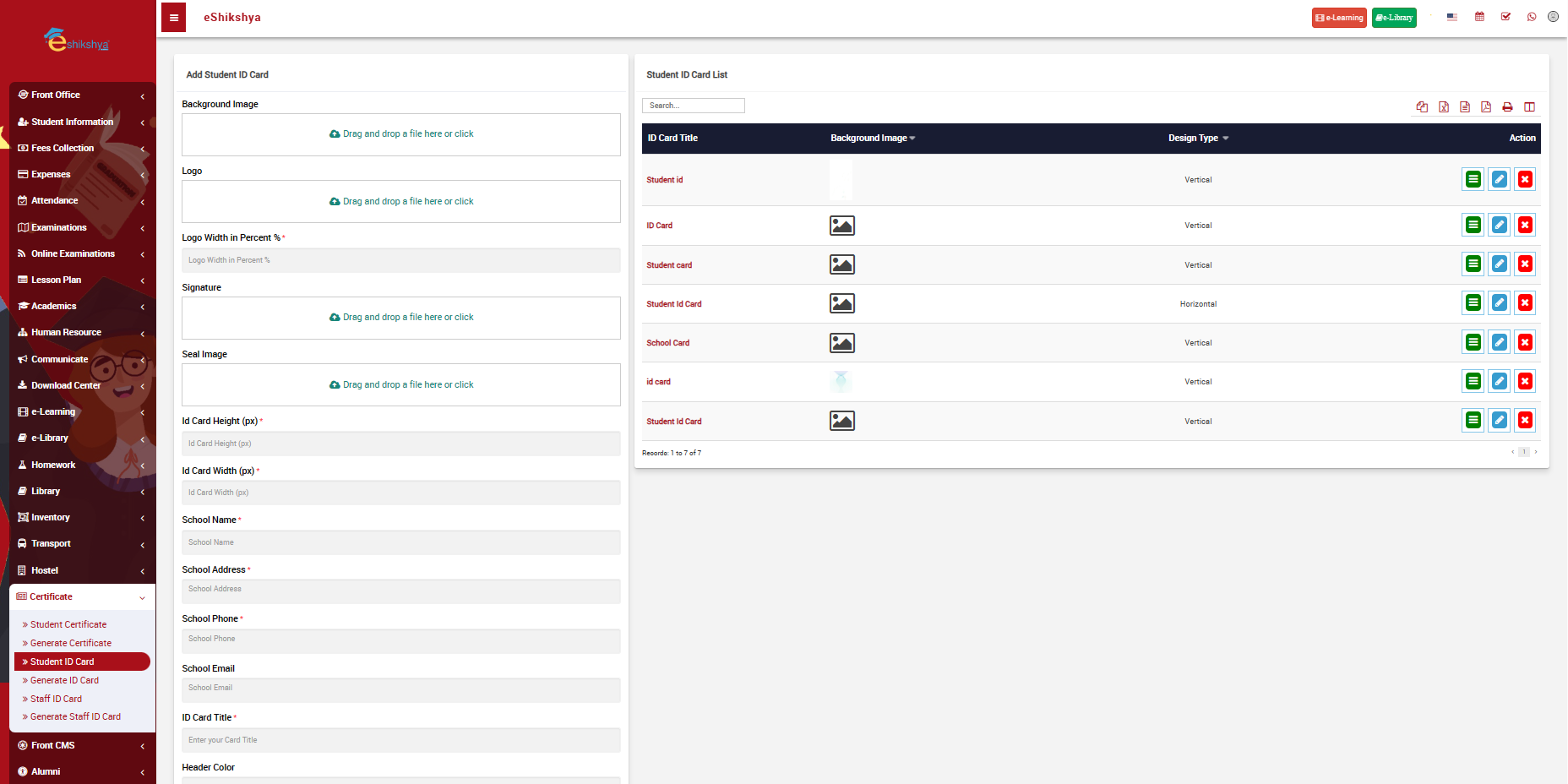Viewport: 1568px width, 784px height.
Task: Delete the Student id card row
Action: point(1525,179)
